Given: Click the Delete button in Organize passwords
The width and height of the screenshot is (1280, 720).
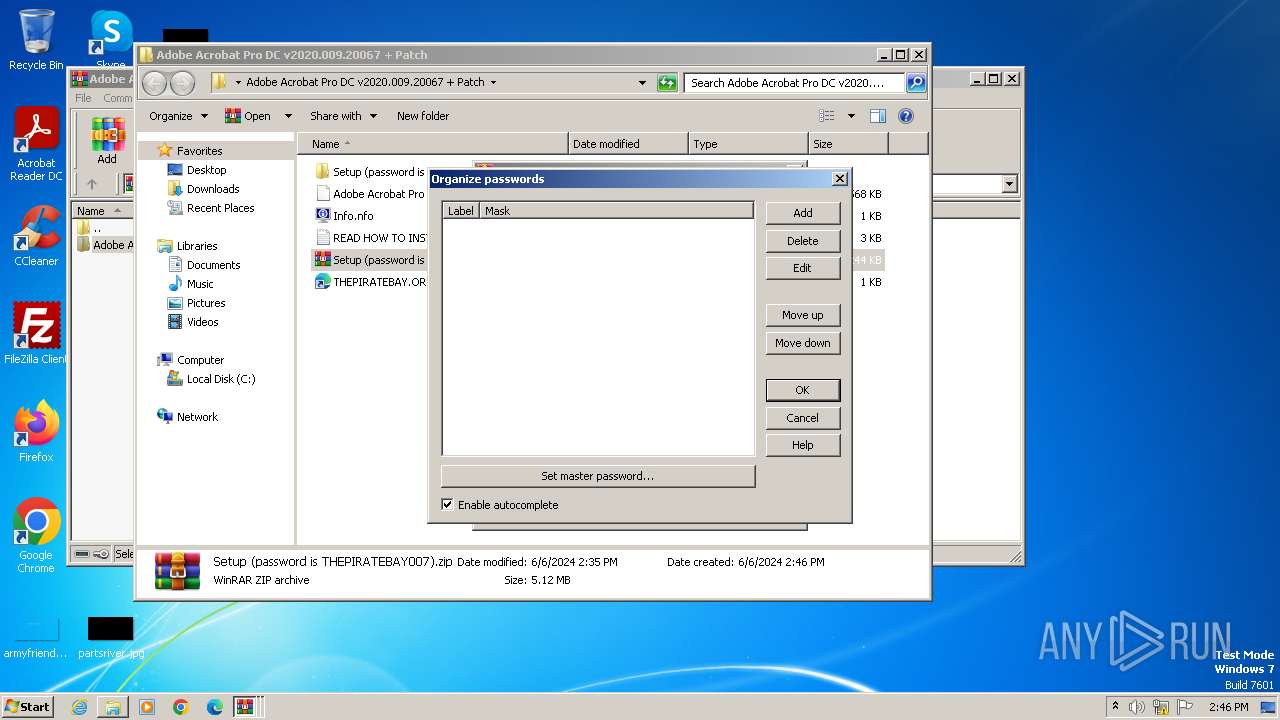Looking at the screenshot, I should [x=803, y=241].
